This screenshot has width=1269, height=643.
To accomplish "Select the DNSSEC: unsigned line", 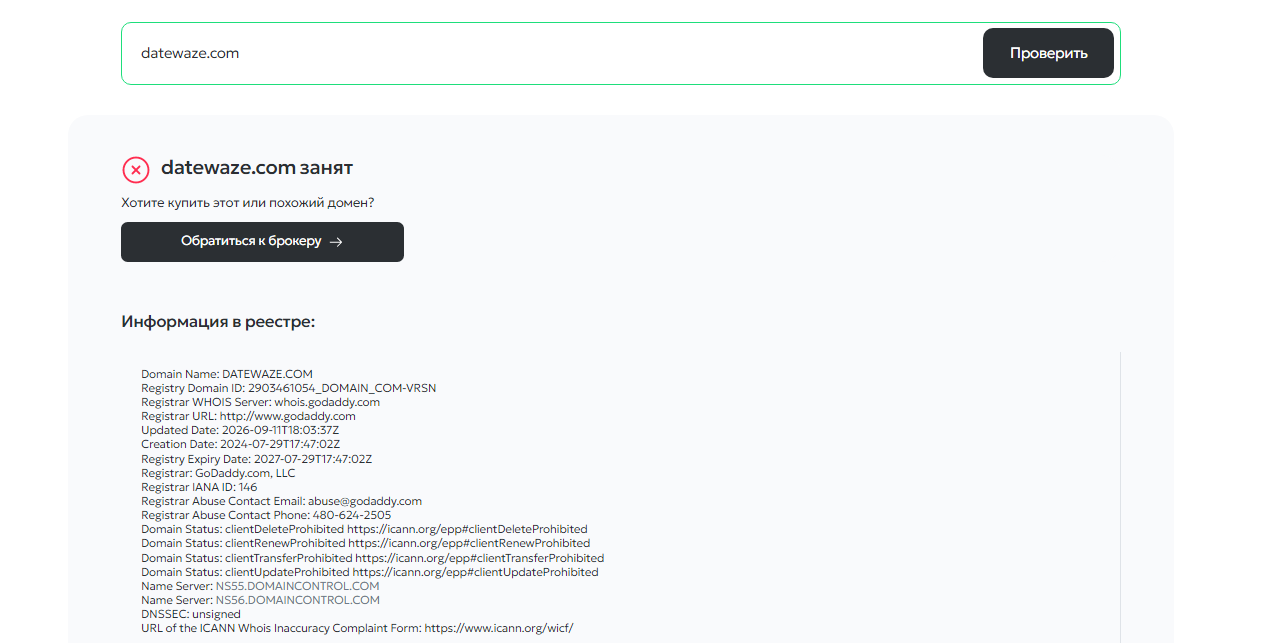I will click(191, 614).
